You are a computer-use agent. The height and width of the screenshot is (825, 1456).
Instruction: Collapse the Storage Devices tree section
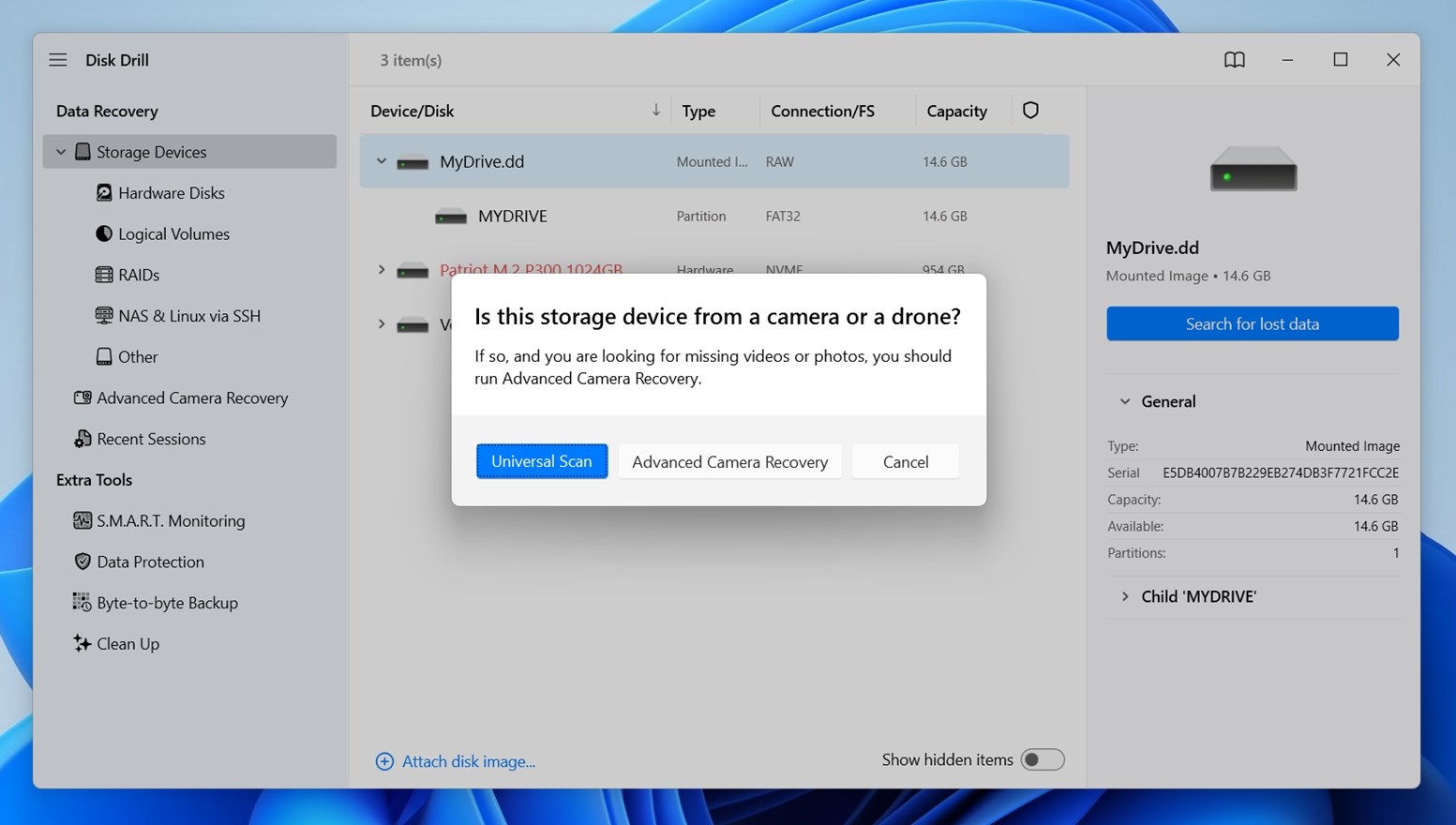61,152
